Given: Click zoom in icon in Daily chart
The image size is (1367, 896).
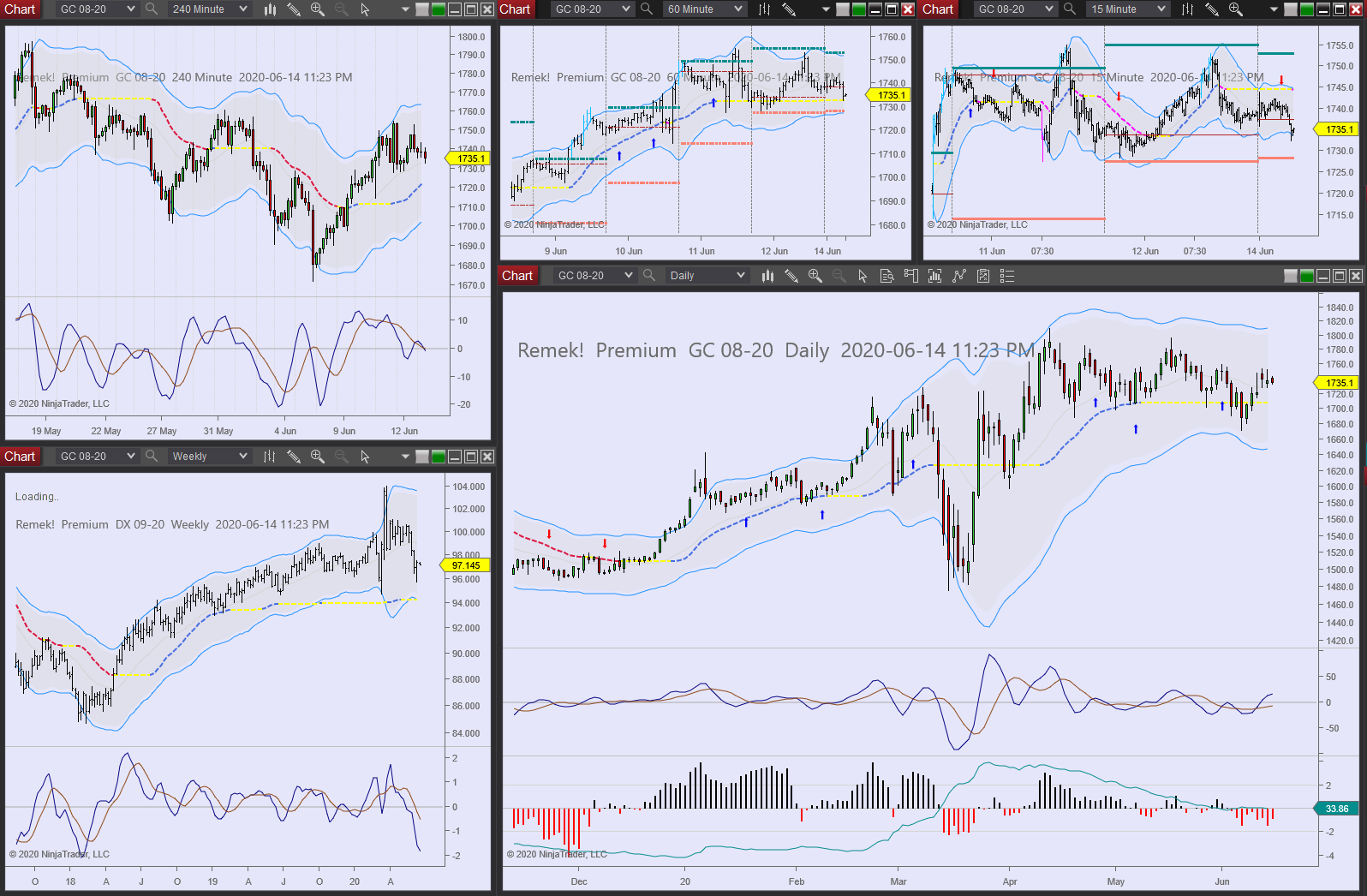Looking at the screenshot, I should pyautogui.click(x=815, y=276).
